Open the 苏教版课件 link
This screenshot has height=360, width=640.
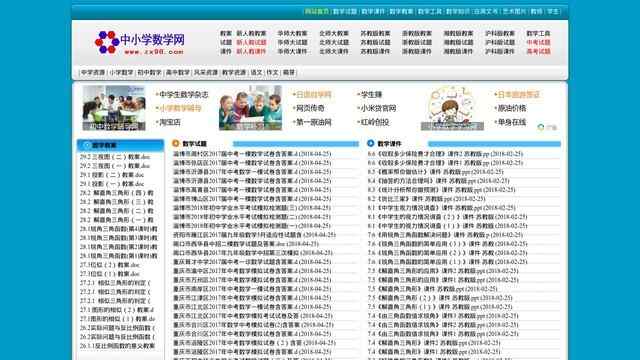tap(376, 51)
